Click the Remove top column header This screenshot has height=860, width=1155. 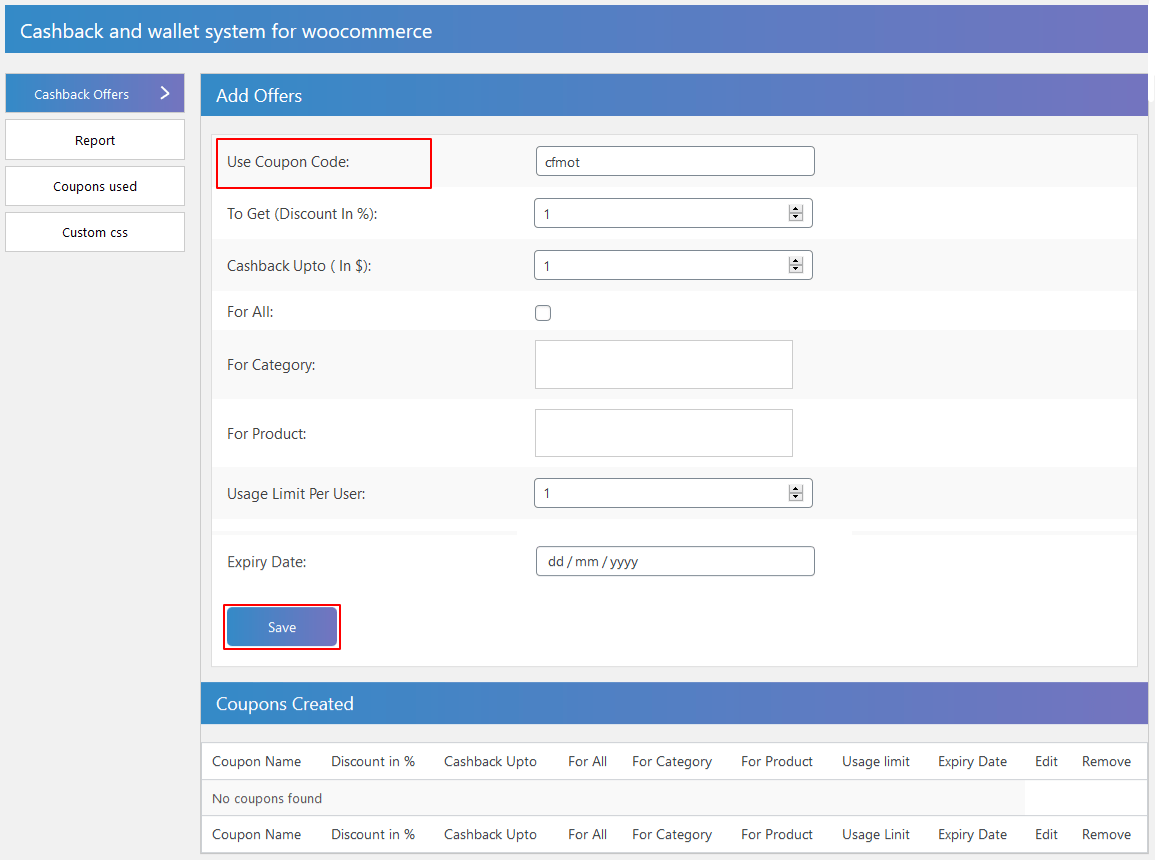(1106, 761)
